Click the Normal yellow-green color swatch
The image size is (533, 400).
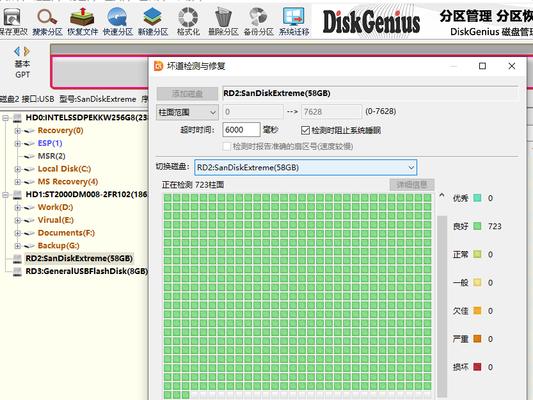pos(477,254)
